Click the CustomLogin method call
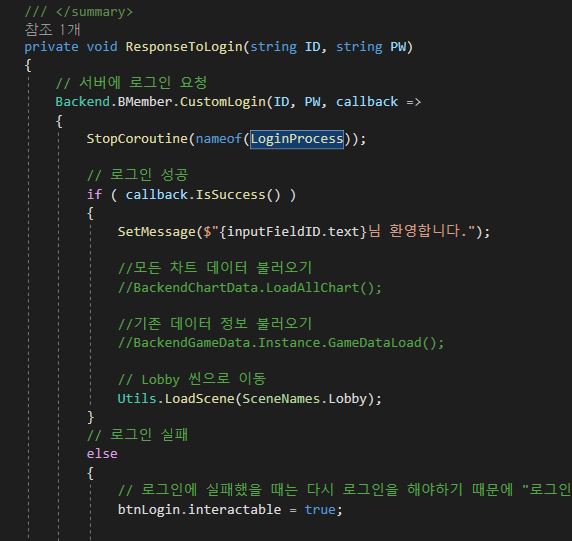This screenshot has width=572, height=541. point(223,102)
